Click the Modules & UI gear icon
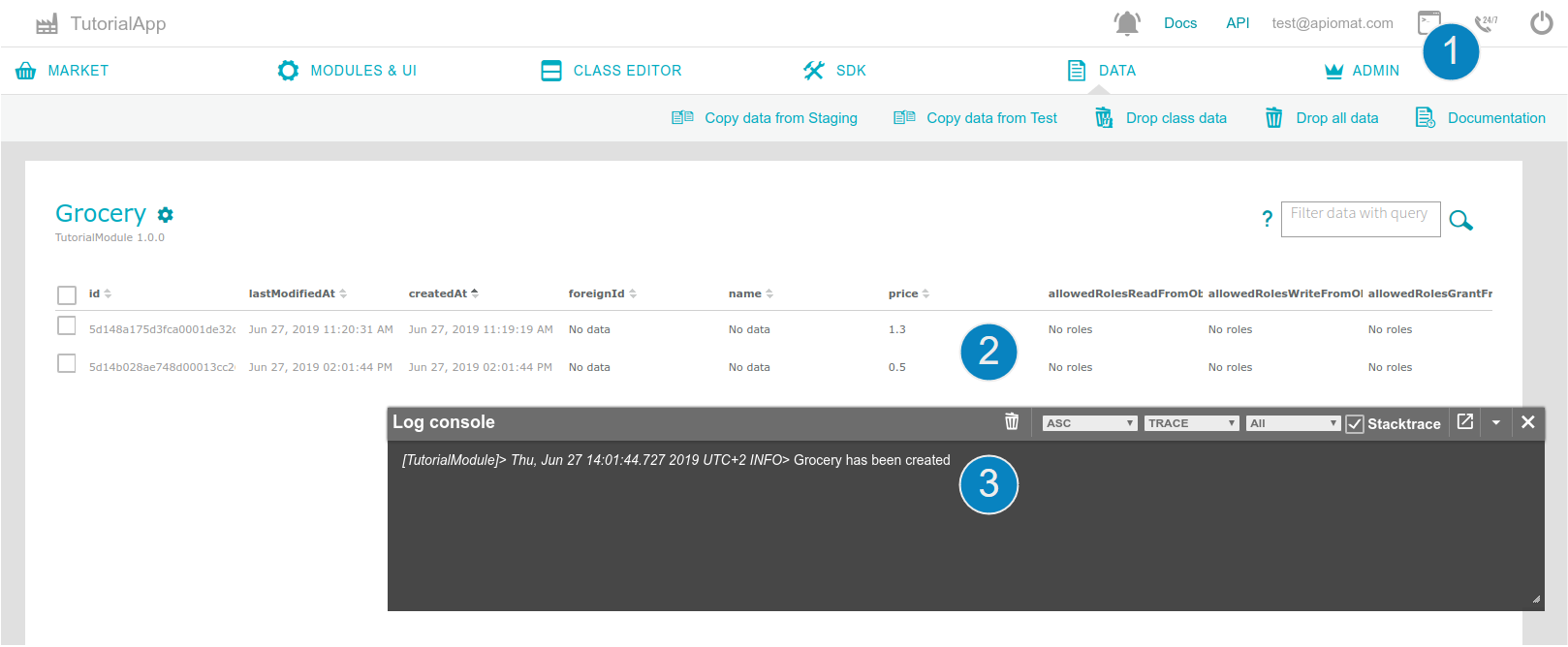 (x=288, y=71)
